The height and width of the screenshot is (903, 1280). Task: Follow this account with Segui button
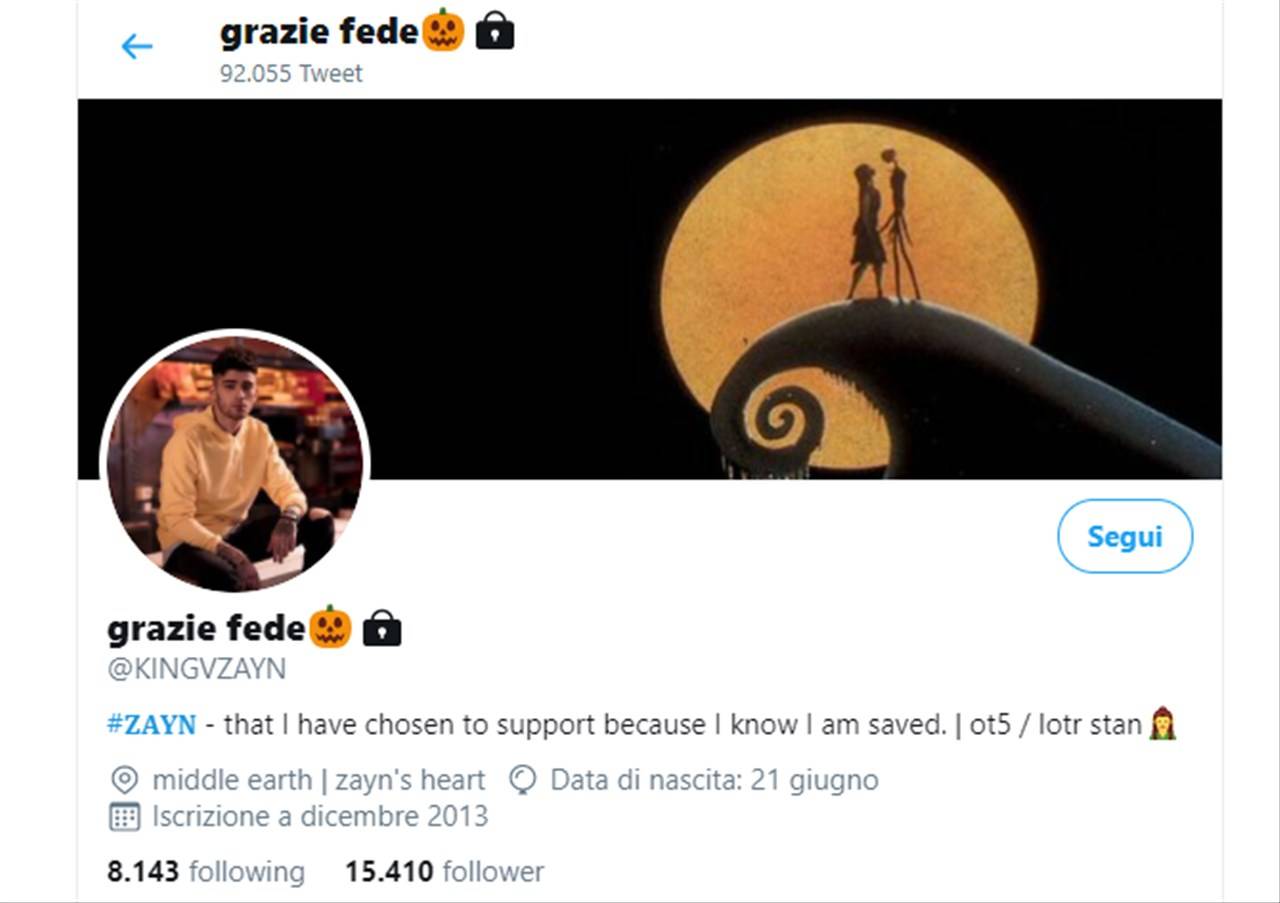tap(1125, 536)
